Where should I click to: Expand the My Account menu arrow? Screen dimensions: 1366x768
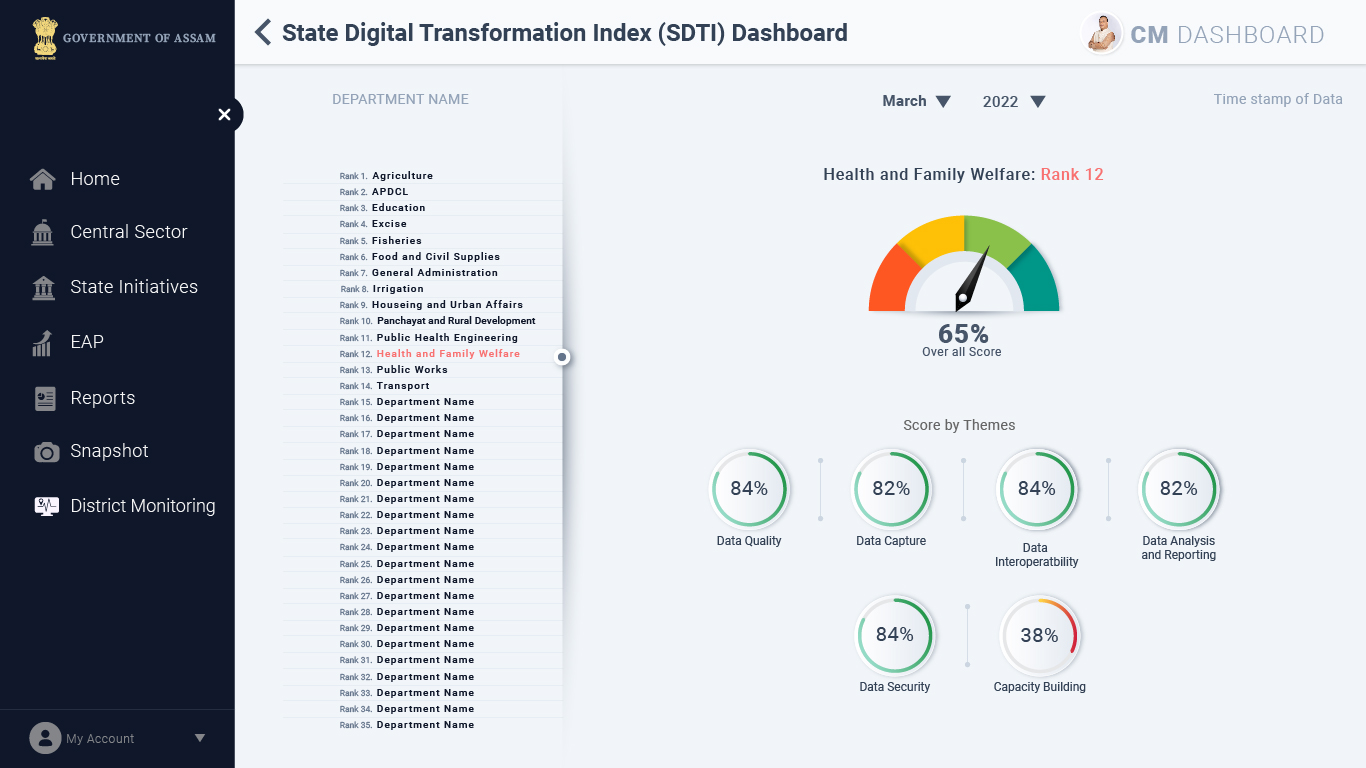point(200,738)
